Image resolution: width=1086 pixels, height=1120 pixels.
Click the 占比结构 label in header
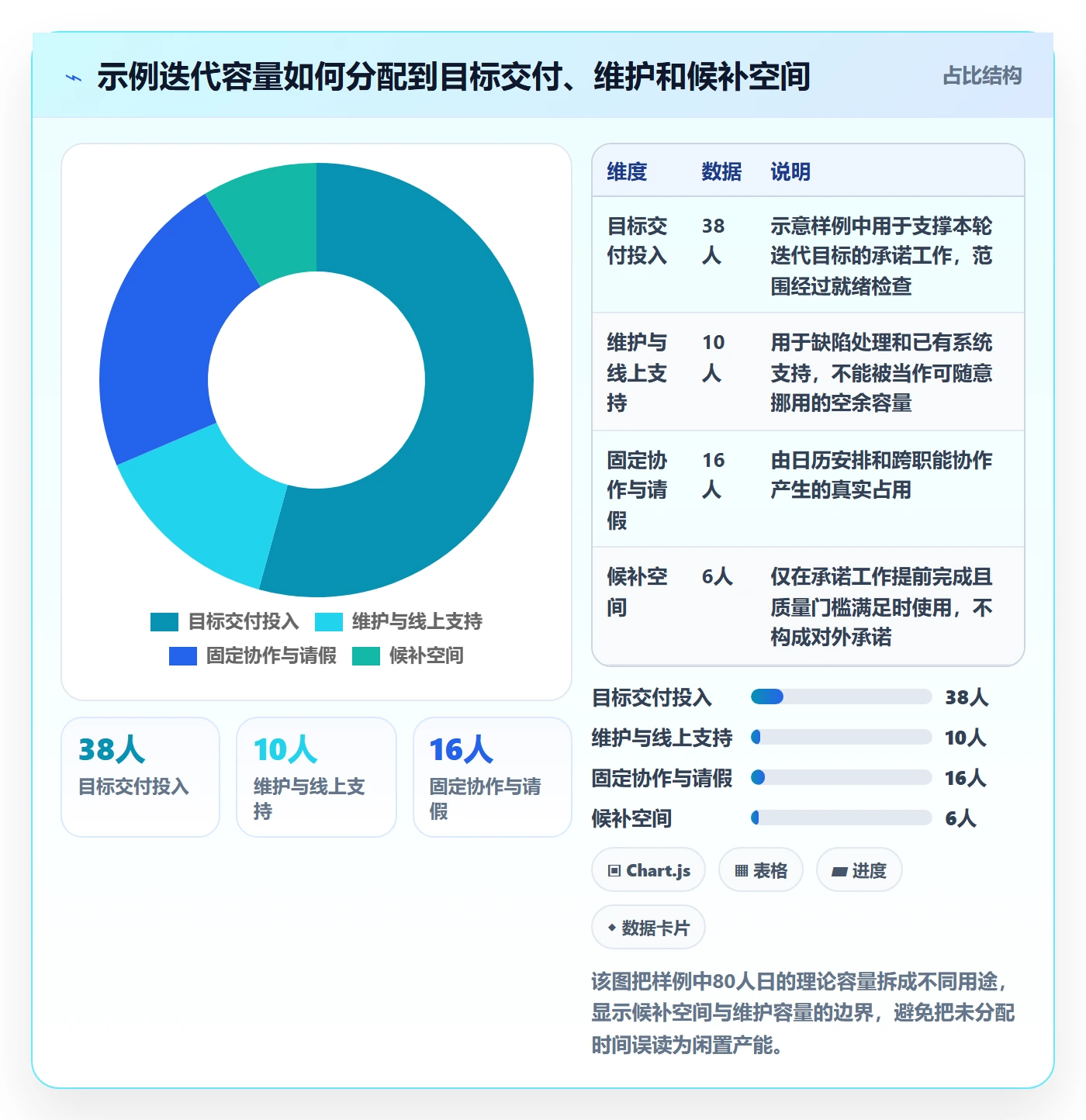(982, 76)
